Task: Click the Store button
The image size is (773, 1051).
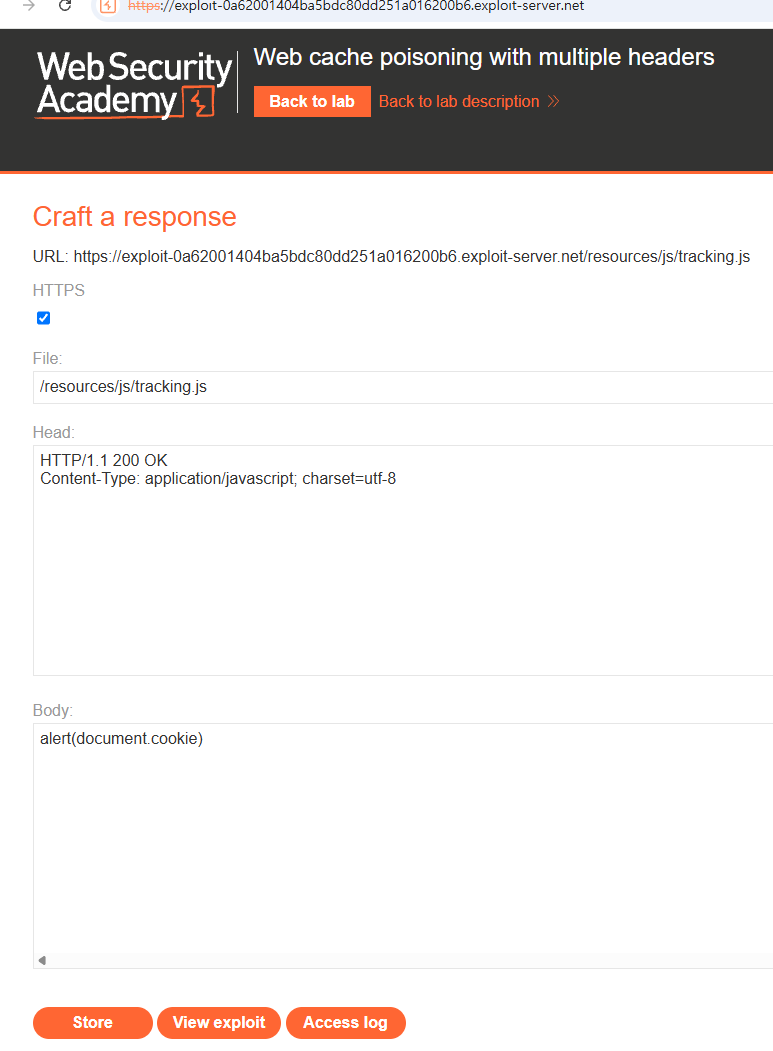Action: pyautogui.click(x=93, y=1022)
